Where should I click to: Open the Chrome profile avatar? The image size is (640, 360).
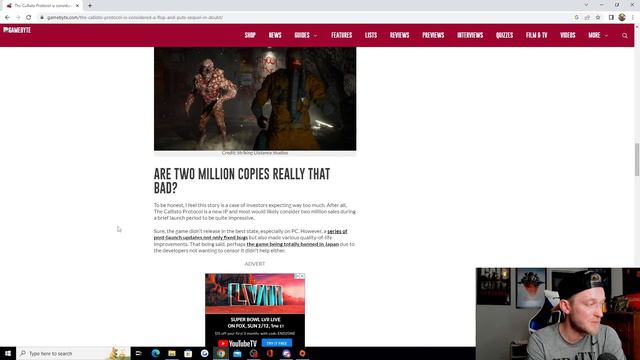pos(622,18)
